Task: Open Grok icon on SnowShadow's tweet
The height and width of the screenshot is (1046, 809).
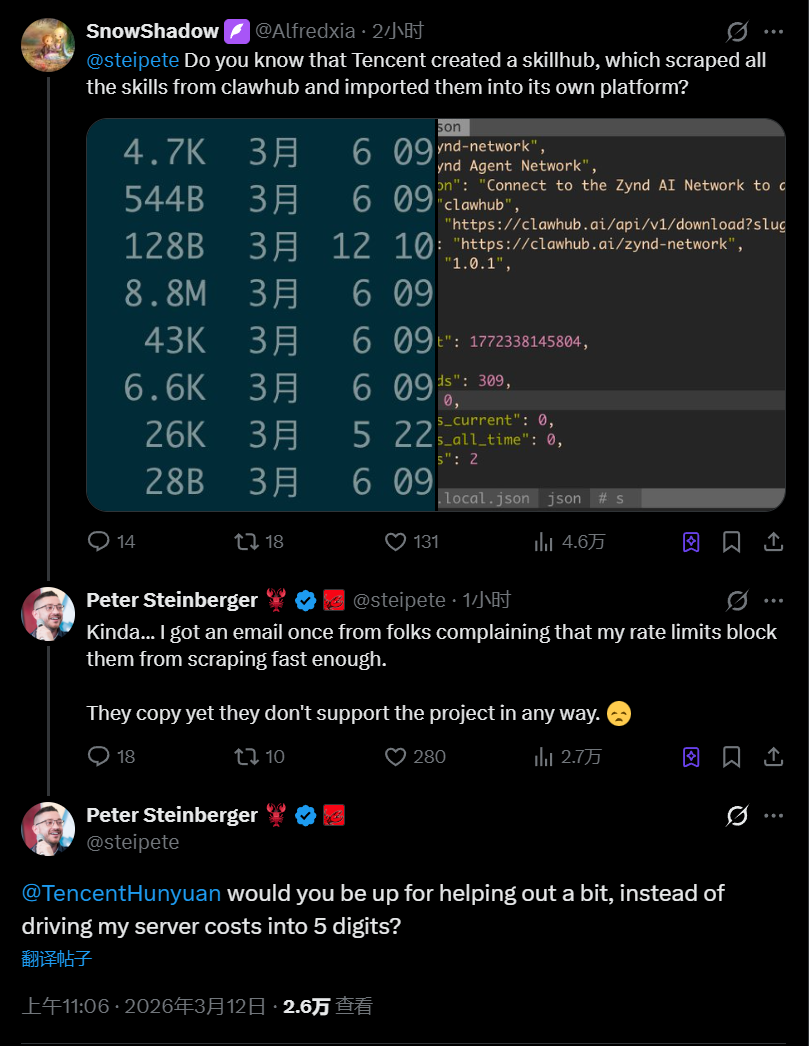Action: point(737,32)
